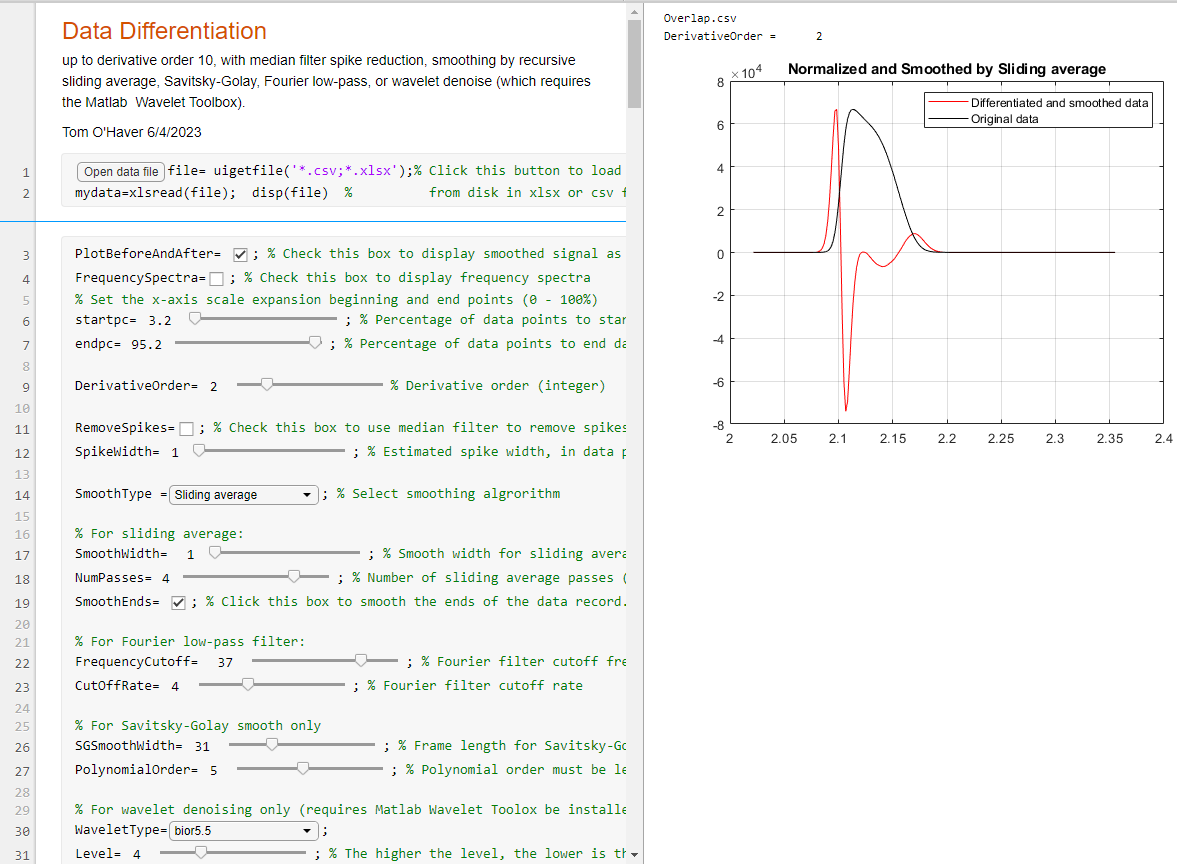Open the WaveletType bior5.5 dropdown
The image size is (1177, 864).
tap(243, 831)
